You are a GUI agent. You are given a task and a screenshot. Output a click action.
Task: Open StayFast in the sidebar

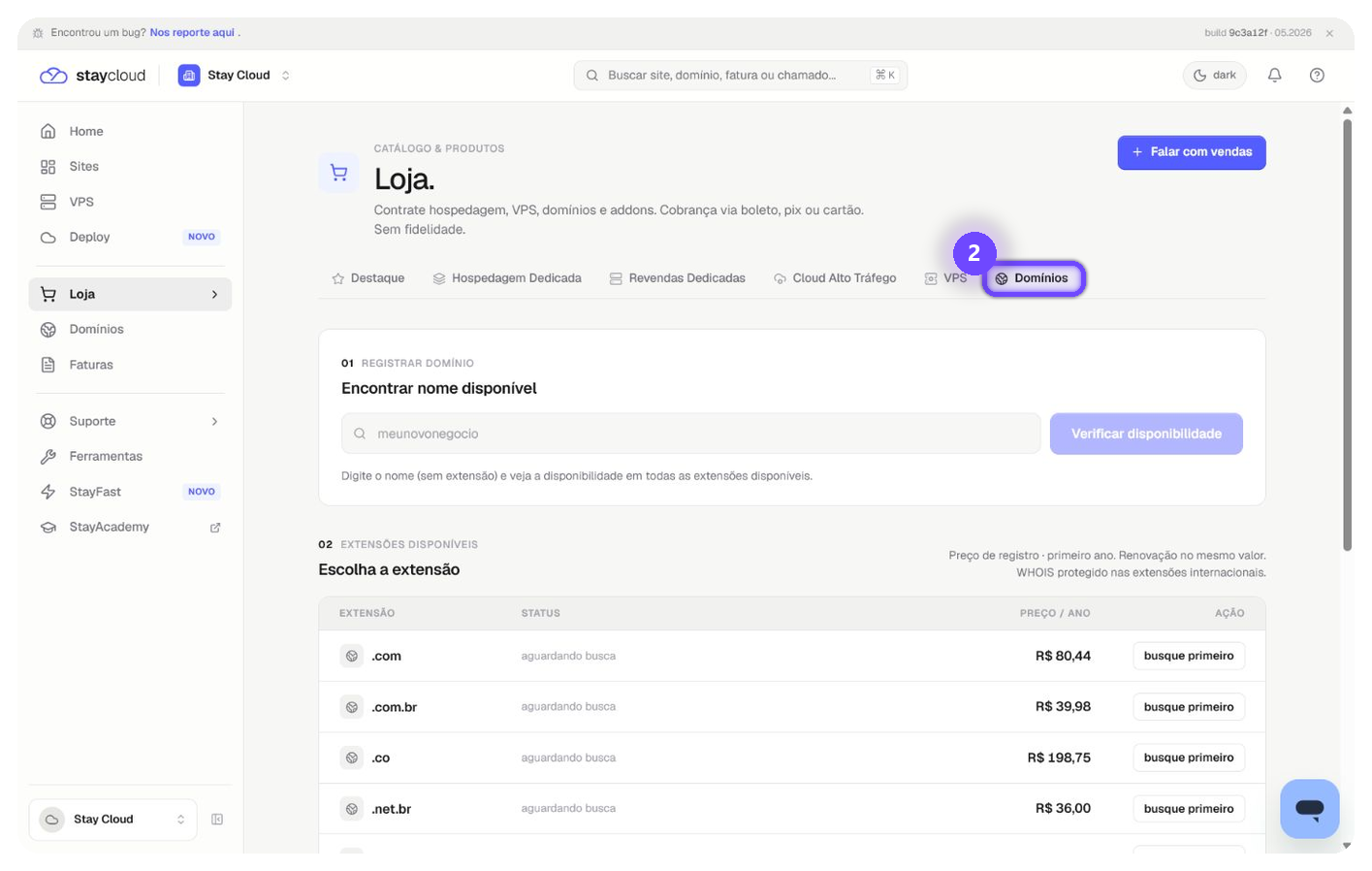(130, 492)
